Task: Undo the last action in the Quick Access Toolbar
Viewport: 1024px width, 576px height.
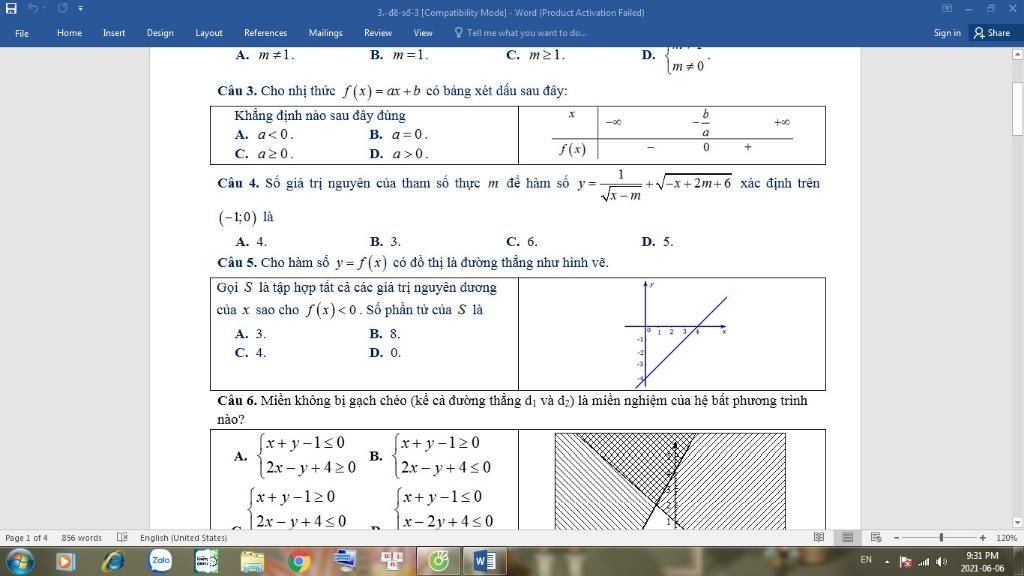Action: (x=33, y=8)
